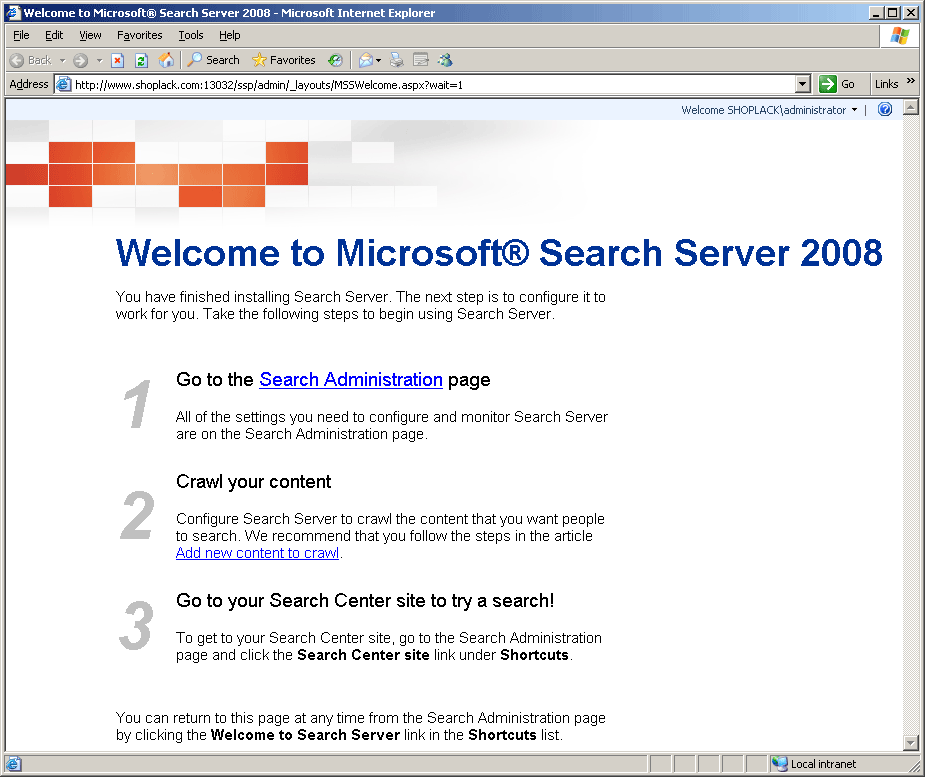
Task: Open the Welcome SHOPLACK\administrator menu
Action: click(x=769, y=110)
